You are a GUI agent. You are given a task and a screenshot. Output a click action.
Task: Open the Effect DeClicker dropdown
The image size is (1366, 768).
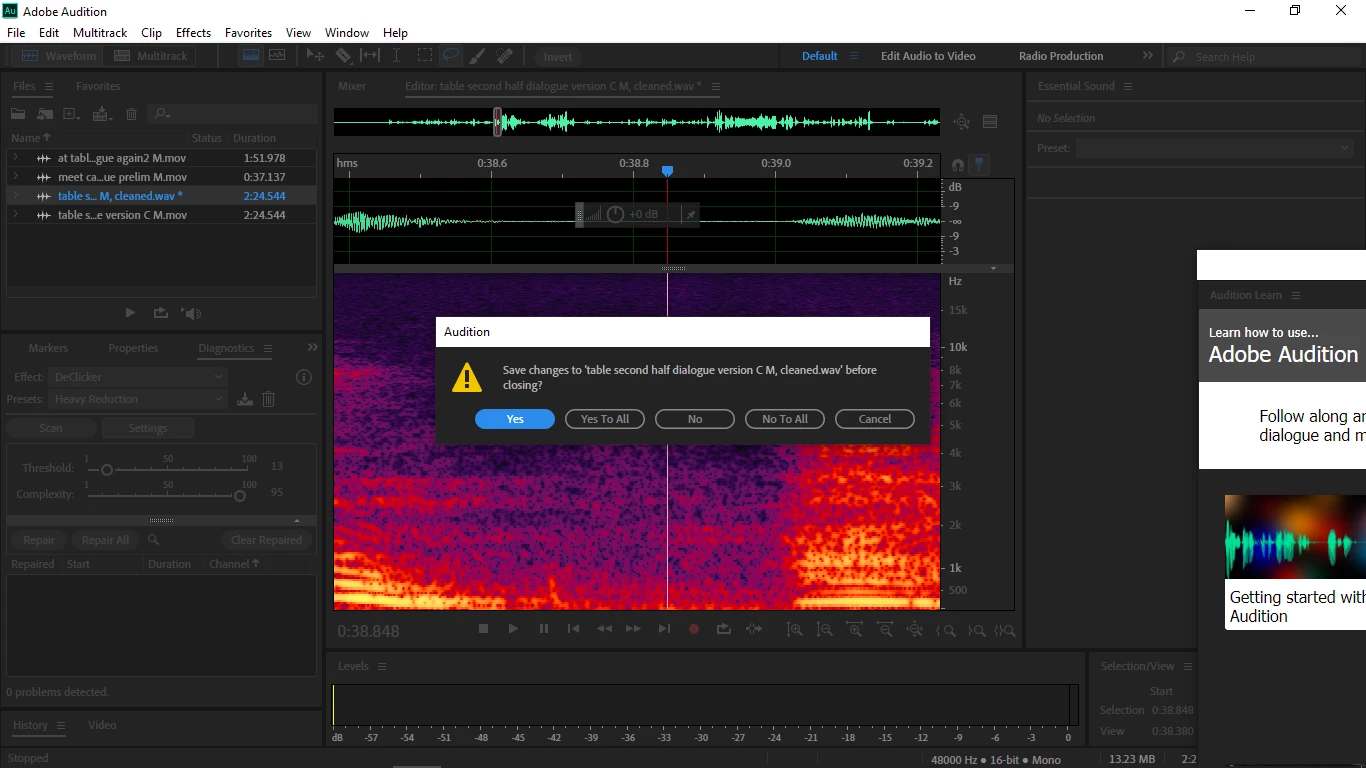coord(138,377)
